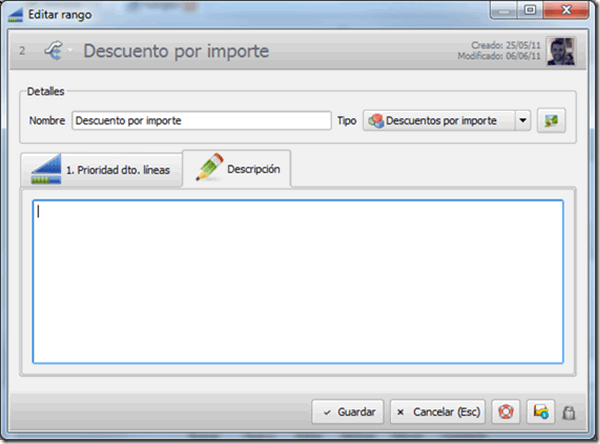Click the Cancelar (Esc) button
This screenshot has width=600, height=444.
tap(438, 412)
